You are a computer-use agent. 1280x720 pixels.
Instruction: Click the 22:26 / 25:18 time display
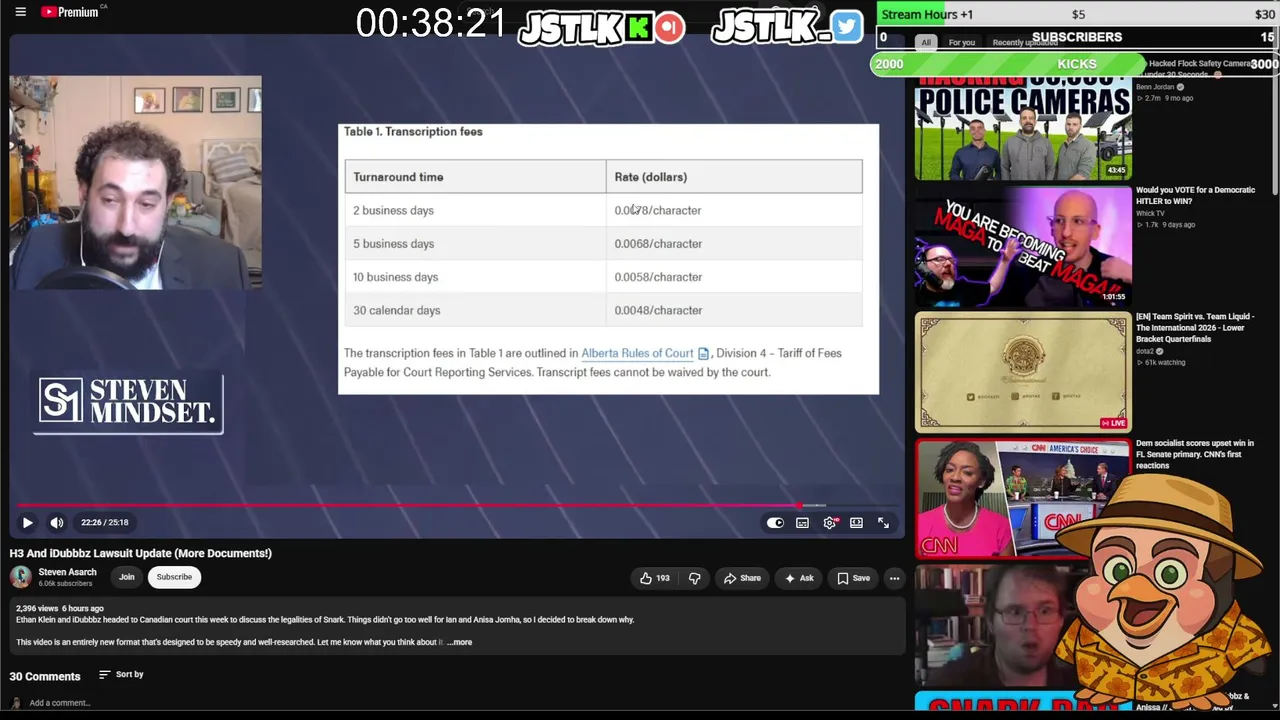[105, 522]
